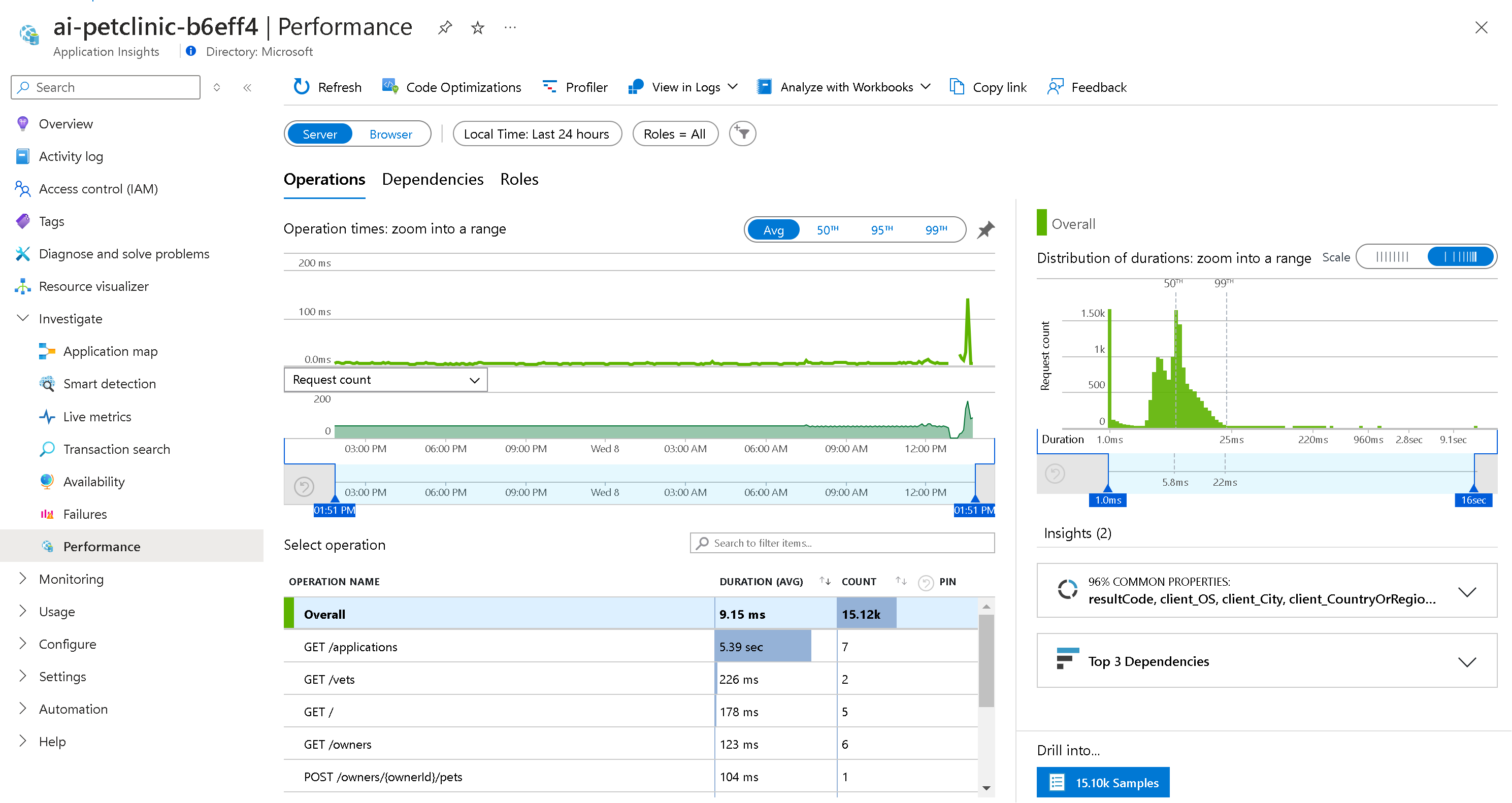Open the Feedback panel

click(1087, 87)
